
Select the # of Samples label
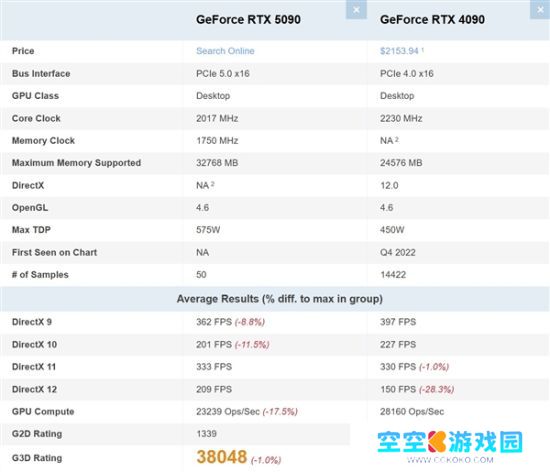[x=40, y=275]
